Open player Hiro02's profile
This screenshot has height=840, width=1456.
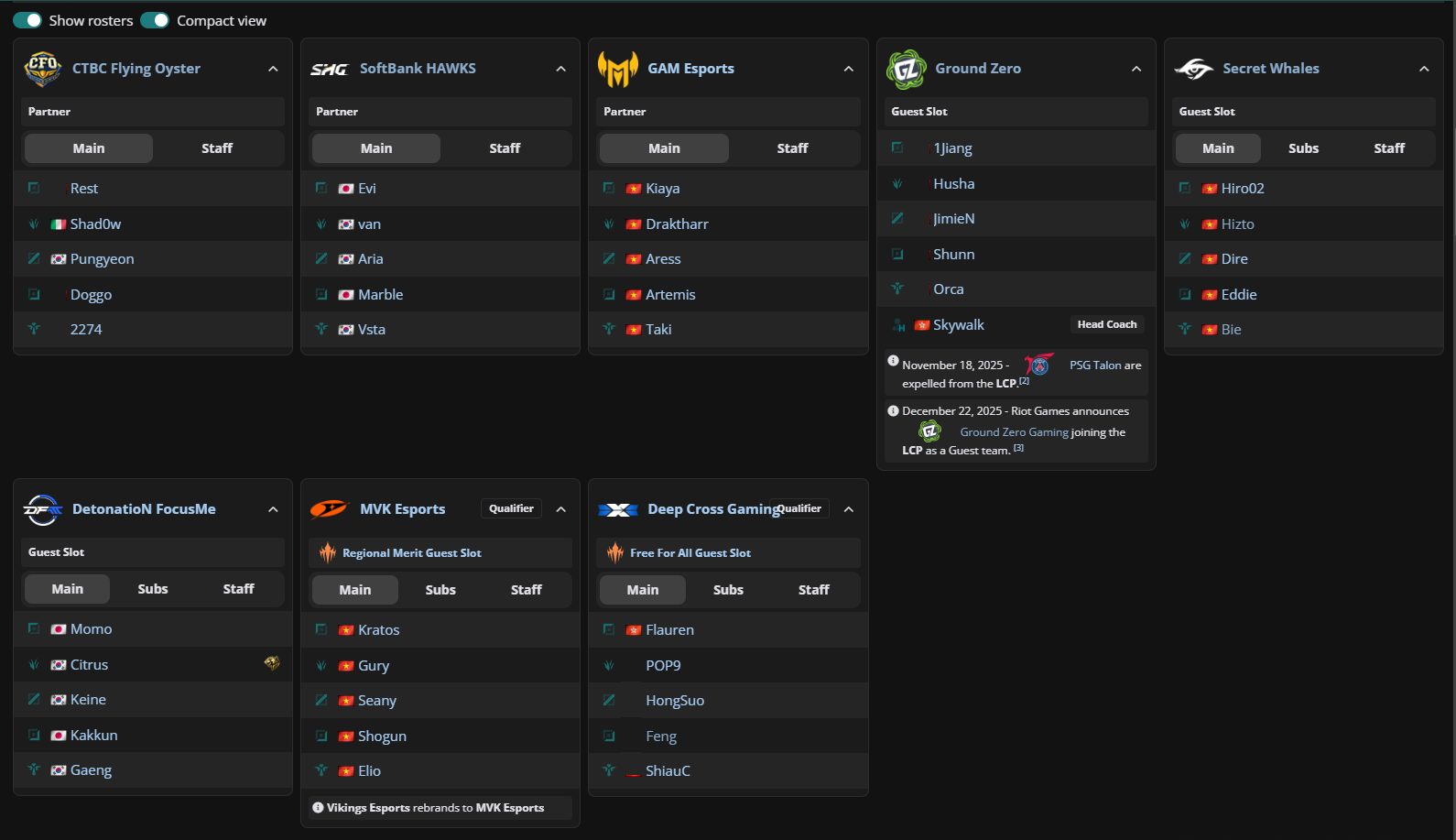click(x=1243, y=189)
